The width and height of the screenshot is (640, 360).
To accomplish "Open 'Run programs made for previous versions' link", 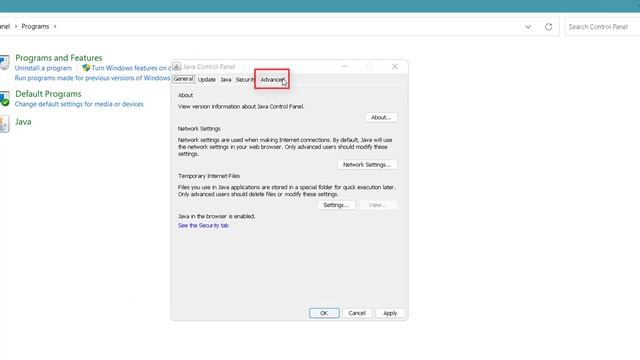I will [x=92, y=78].
